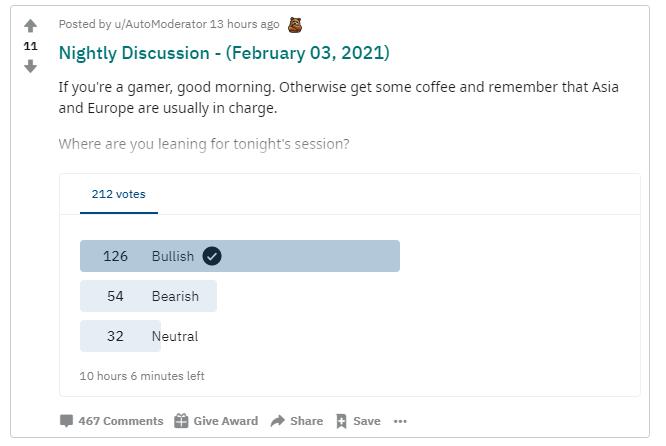The image size is (666, 446).
Task: Click the post score number 11
Action: (30, 46)
